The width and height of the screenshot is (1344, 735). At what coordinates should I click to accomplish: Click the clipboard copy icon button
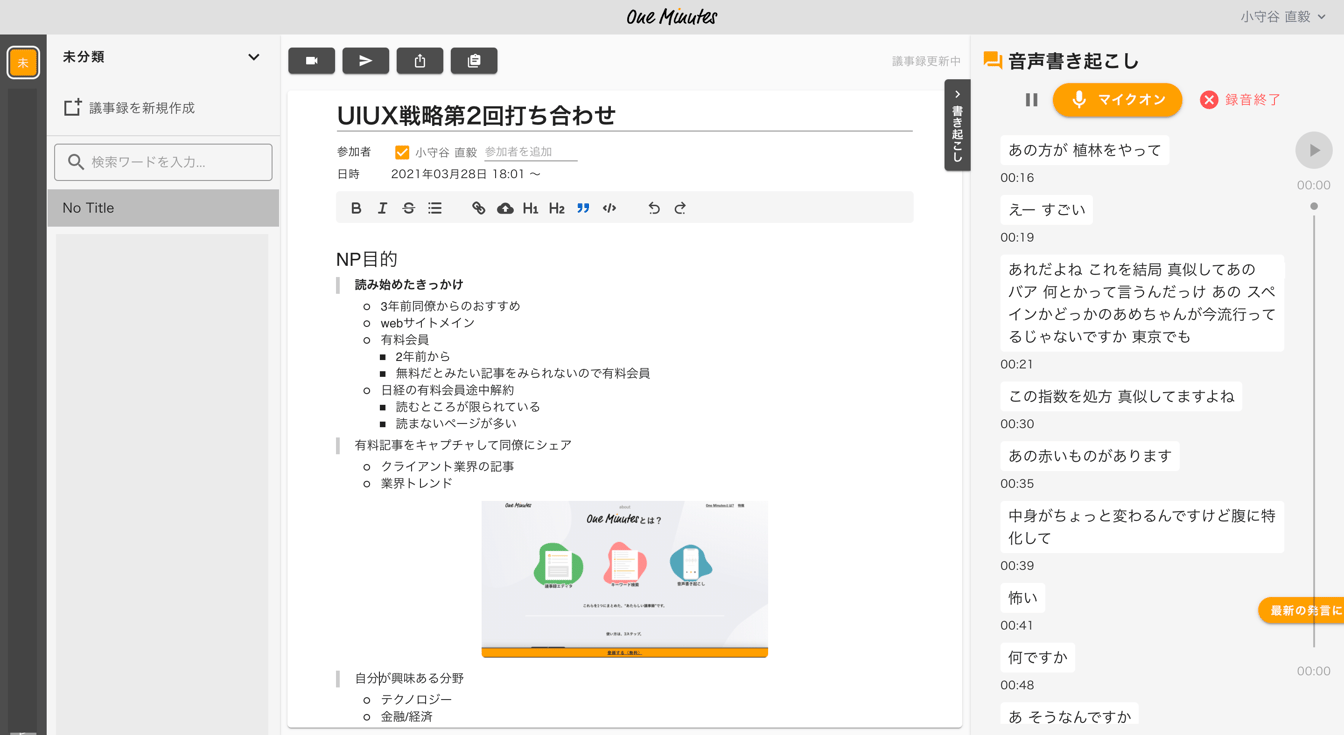[474, 61]
